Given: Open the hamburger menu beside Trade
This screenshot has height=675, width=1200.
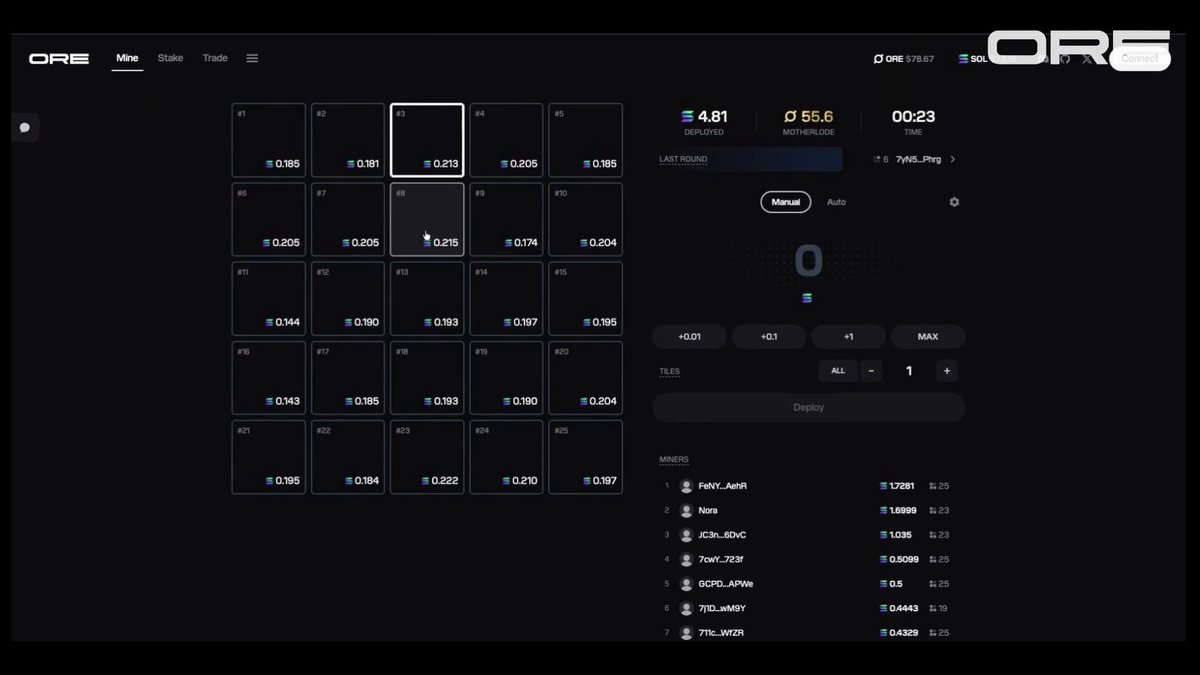Looking at the screenshot, I should 252,58.
